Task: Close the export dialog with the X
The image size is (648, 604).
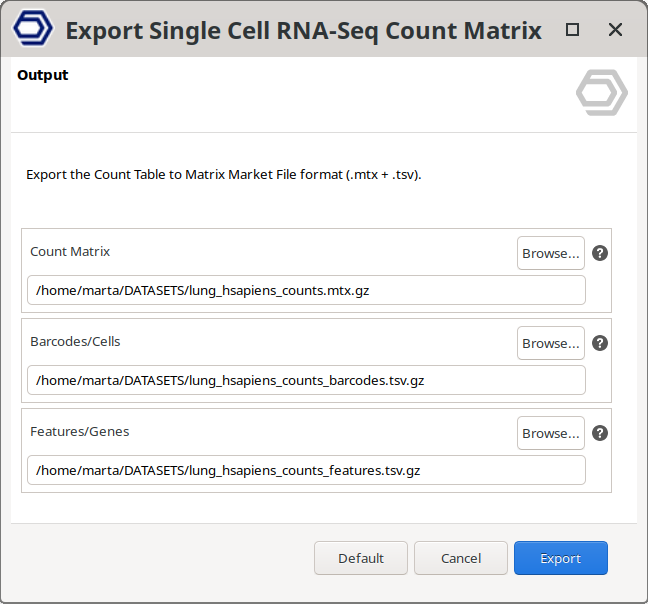Action: point(613,30)
